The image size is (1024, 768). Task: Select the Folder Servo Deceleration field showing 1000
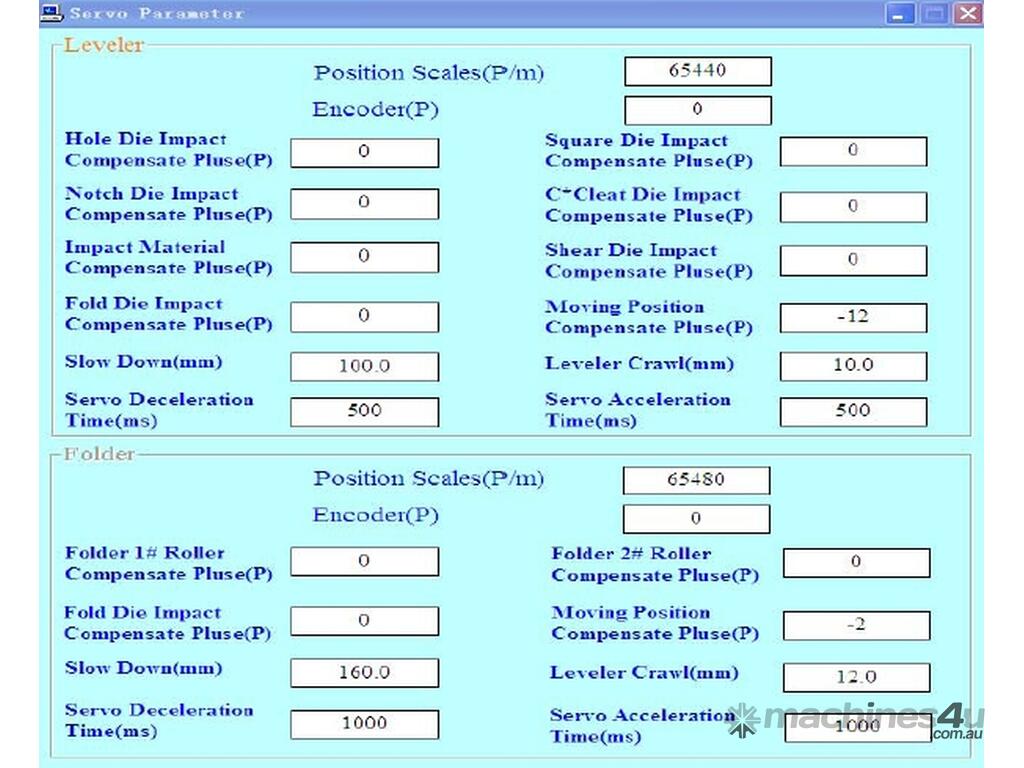click(x=364, y=724)
